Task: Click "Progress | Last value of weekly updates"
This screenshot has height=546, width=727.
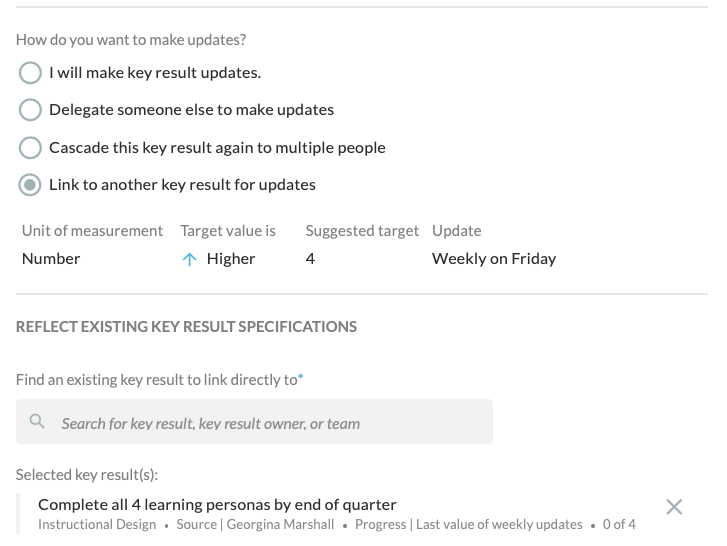Action: [468, 524]
